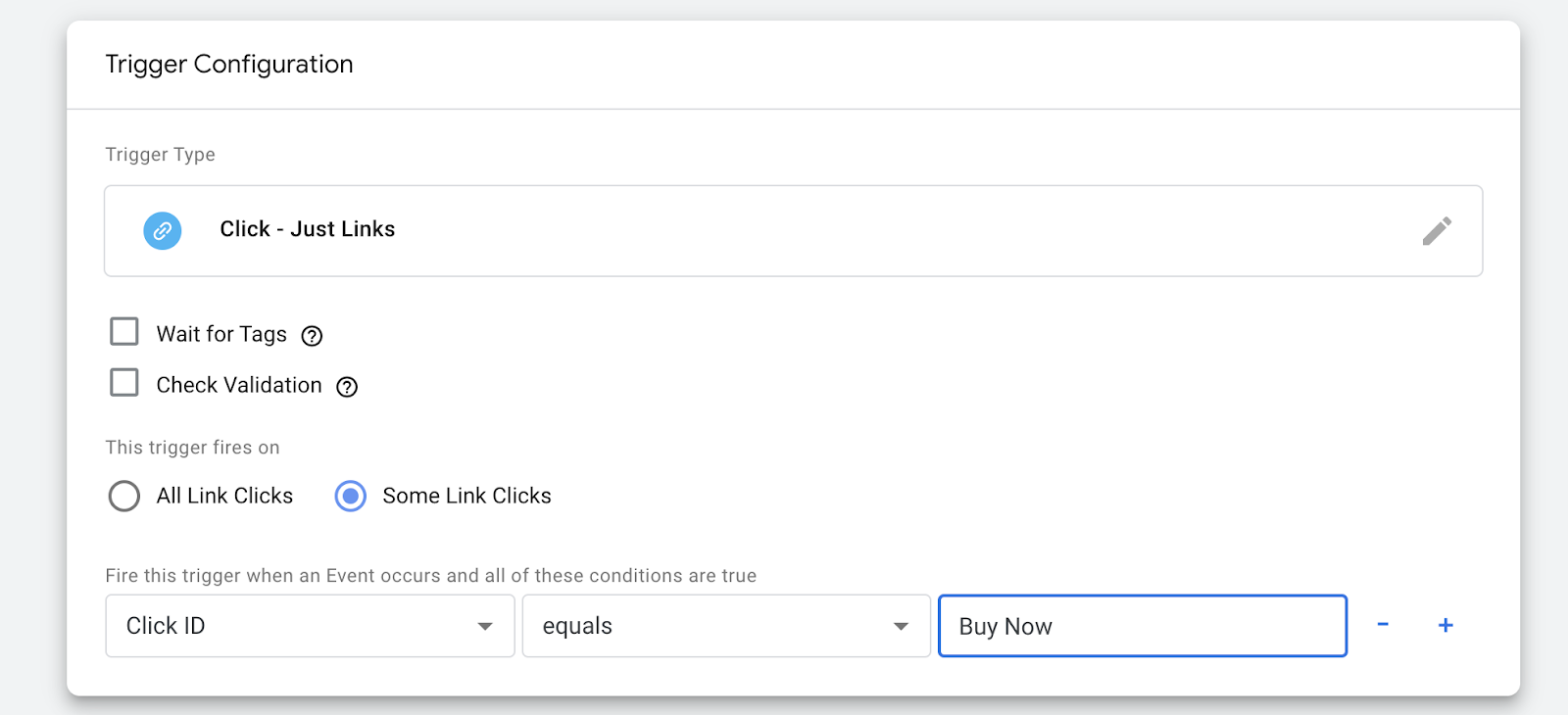Remove condition with the minus icon
This screenshot has width=1568, height=715.
pos(1383,624)
